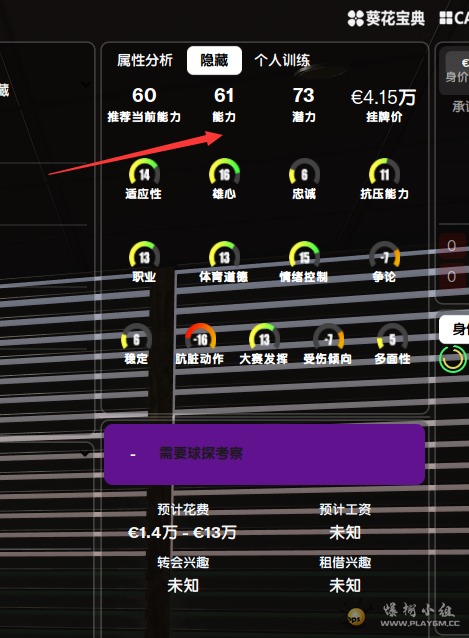
Task: Click the 多面性 gauge showing 5
Action: coord(392,338)
